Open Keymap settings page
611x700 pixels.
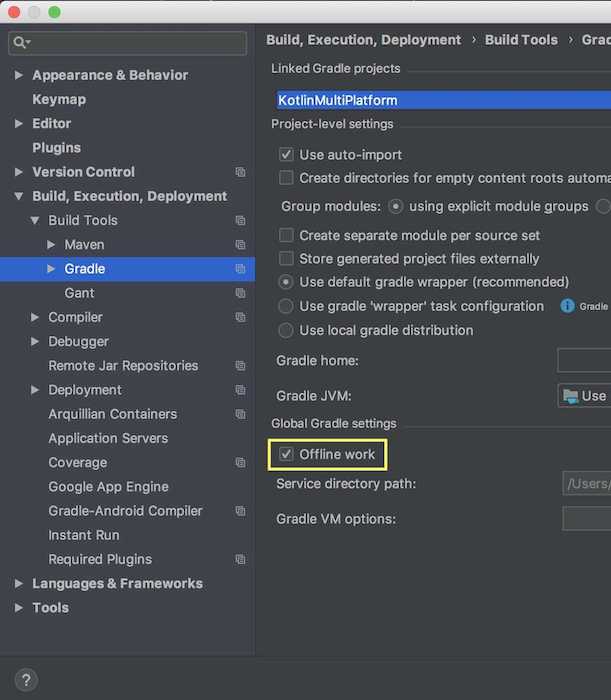59,99
